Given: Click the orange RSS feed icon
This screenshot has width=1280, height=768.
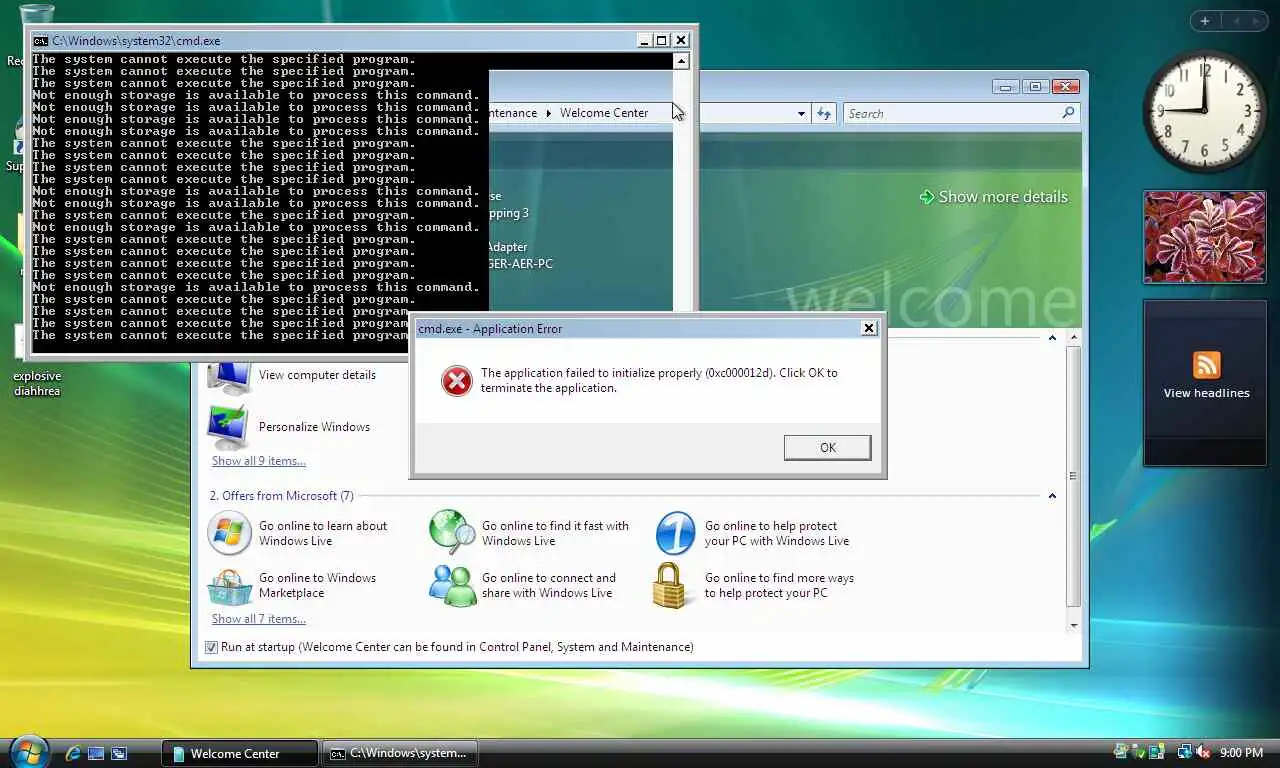Looking at the screenshot, I should (1206, 365).
